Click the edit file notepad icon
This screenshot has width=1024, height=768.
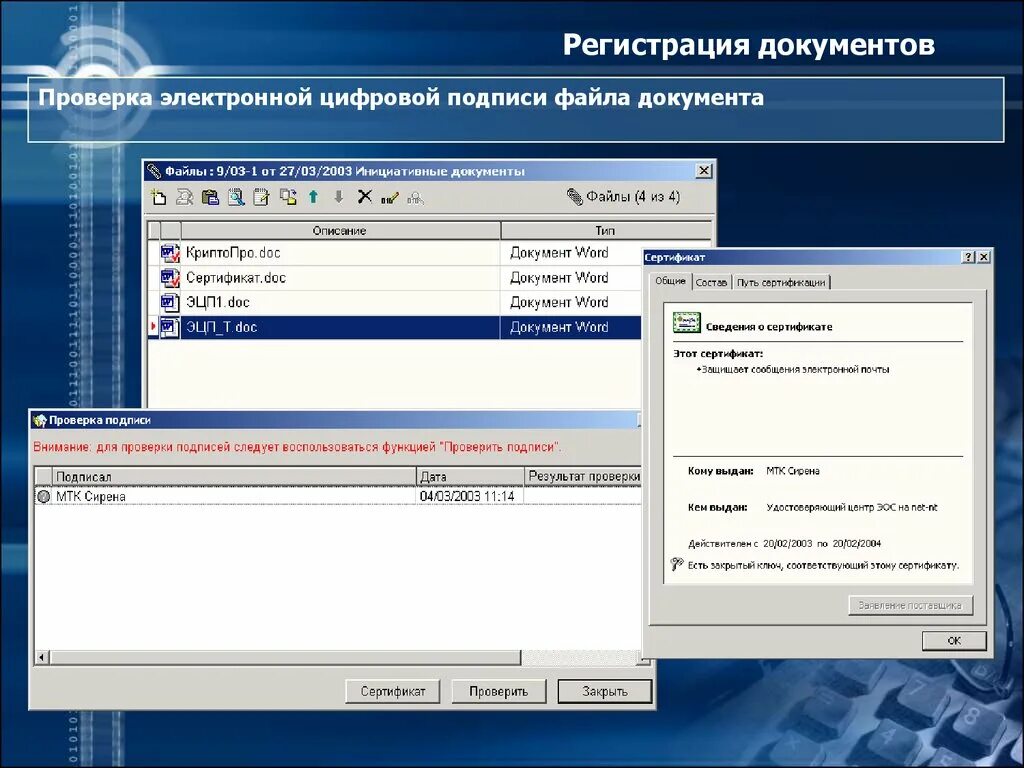click(261, 197)
